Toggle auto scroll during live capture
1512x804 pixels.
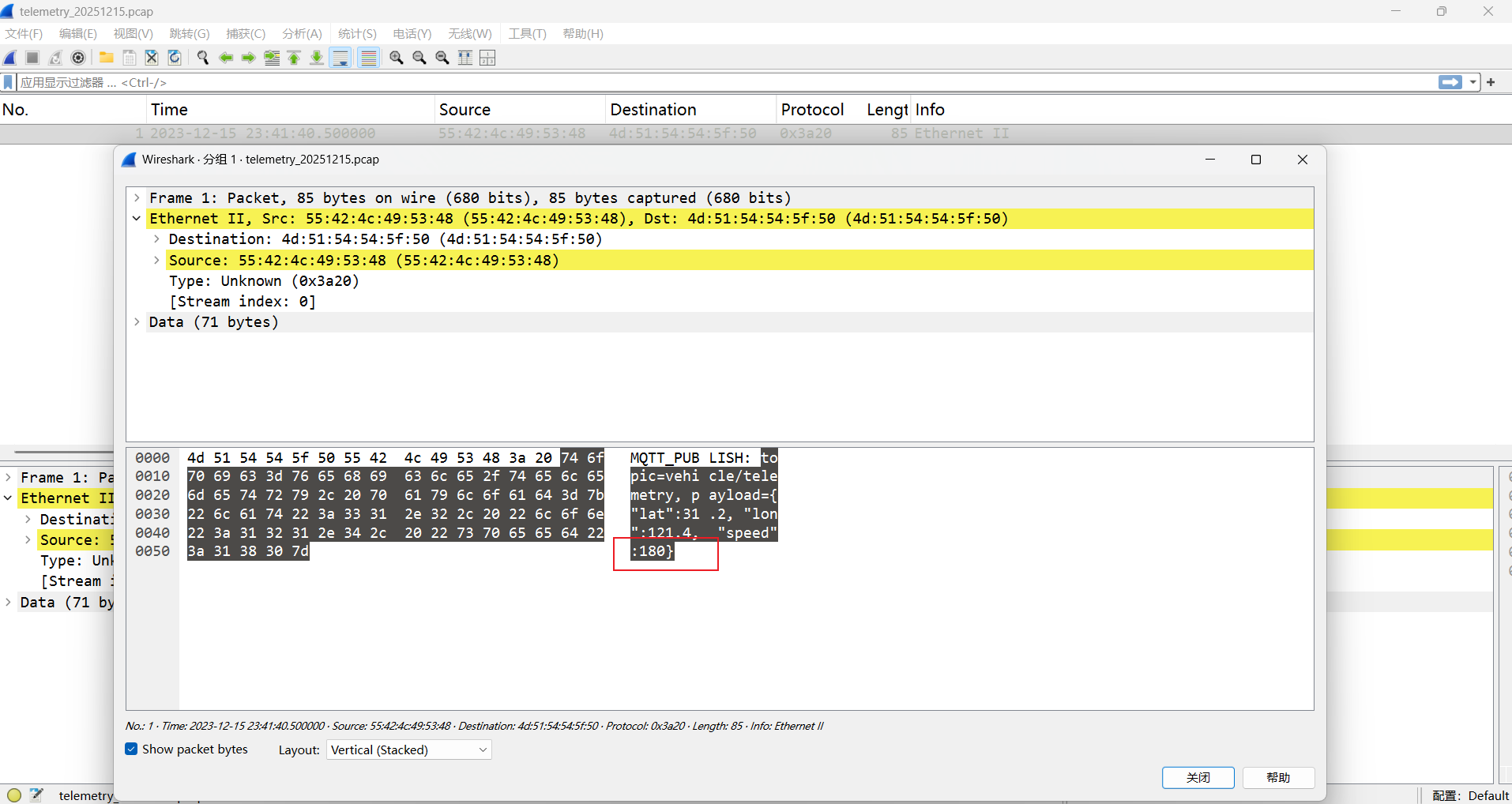point(340,58)
